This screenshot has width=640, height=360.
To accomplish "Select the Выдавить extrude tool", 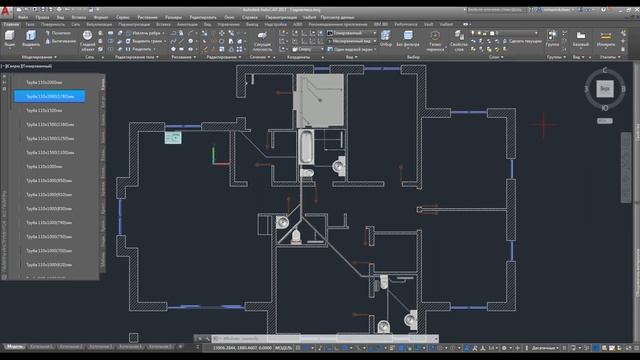I will pyautogui.click(x=31, y=39).
